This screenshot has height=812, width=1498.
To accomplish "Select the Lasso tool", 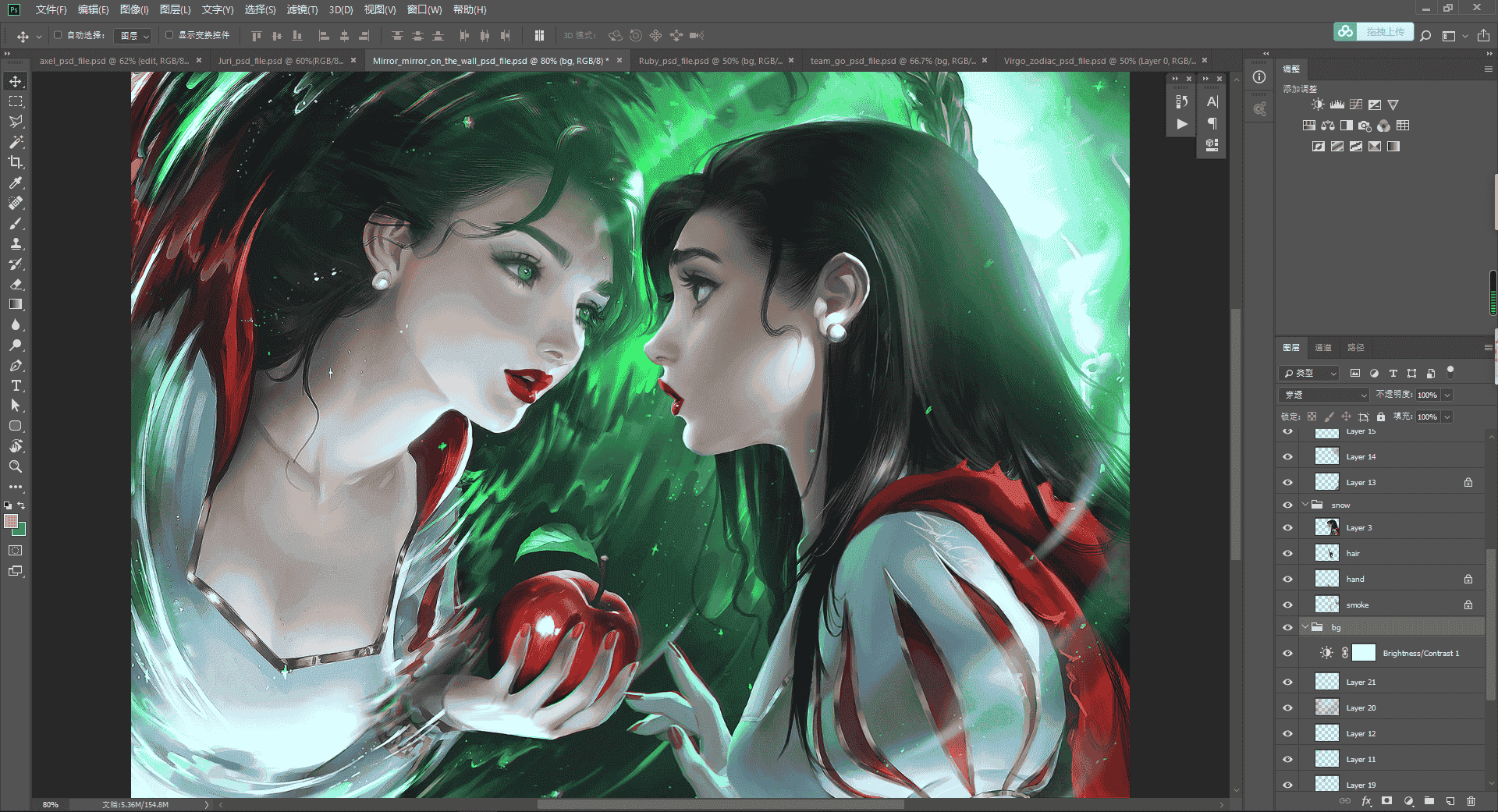I will [x=16, y=122].
